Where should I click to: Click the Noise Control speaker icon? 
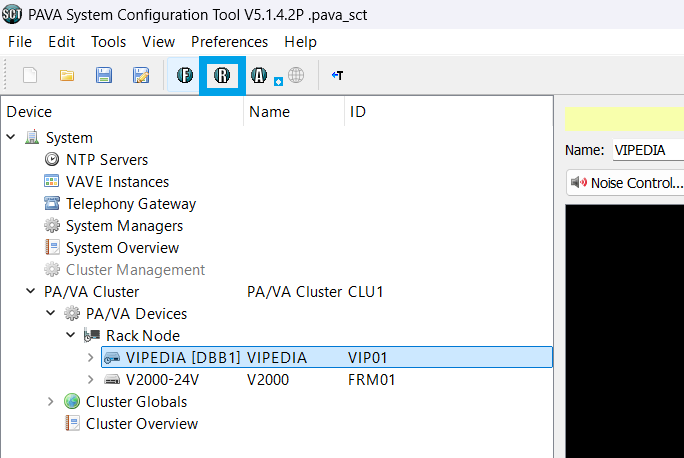pyautogui.click(x=579, y=182)
